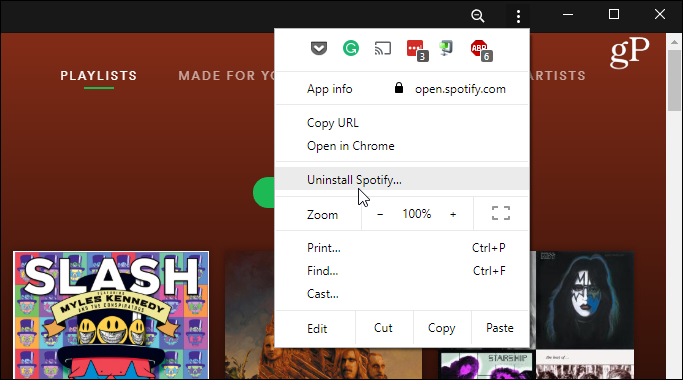Open the Kiss face-paint album cover

(x=585, y=300)
